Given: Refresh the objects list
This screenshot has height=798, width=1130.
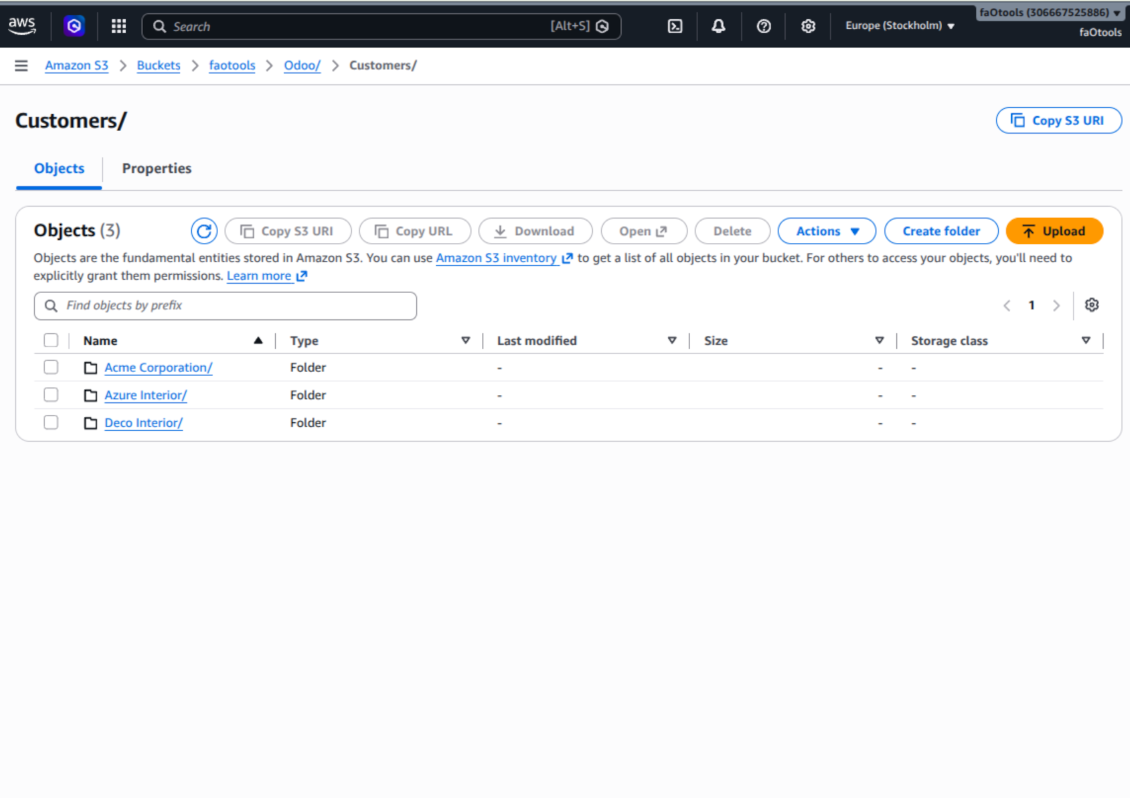Looking at the screenshot, I should pos(204,231).
